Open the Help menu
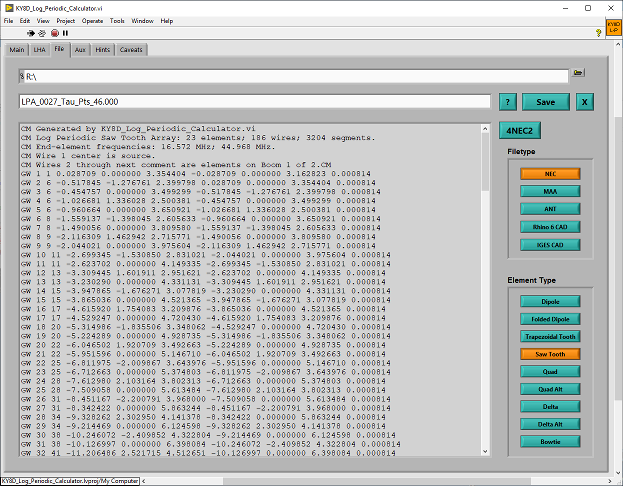623x486 pixels. click(166, 21)
